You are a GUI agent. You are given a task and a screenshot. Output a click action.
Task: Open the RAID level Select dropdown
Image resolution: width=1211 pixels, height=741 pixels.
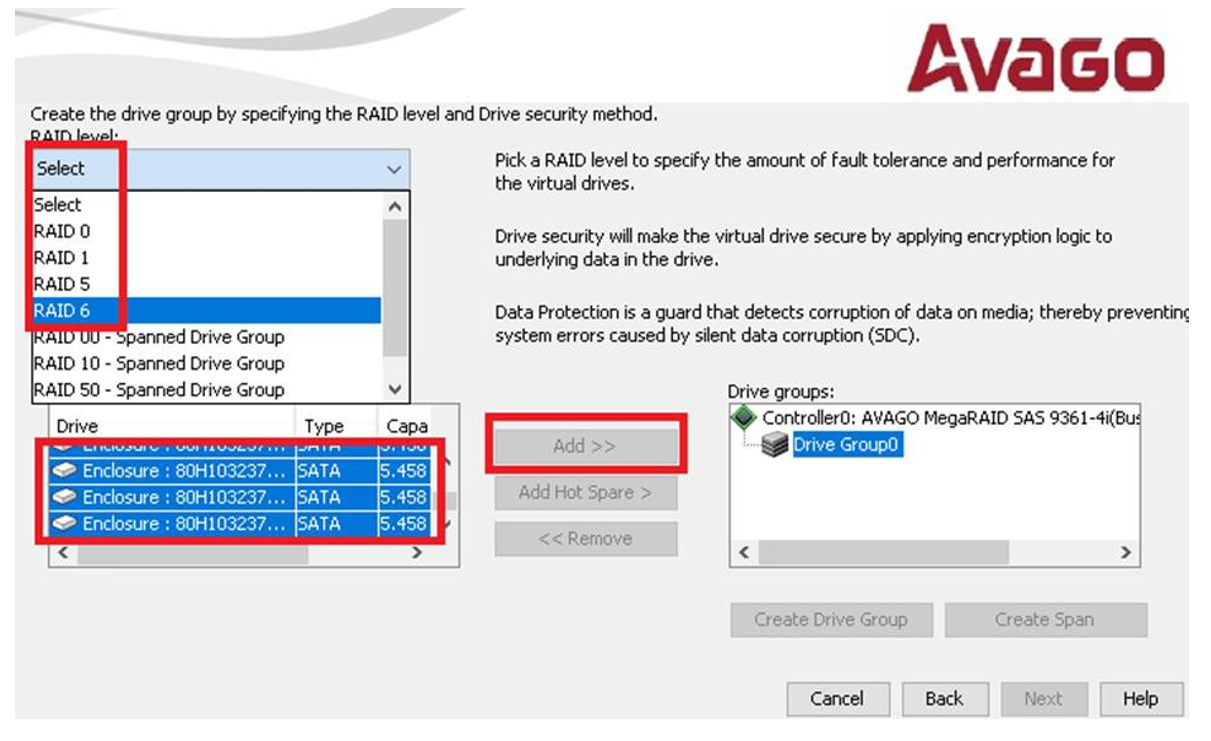[220, 169]
